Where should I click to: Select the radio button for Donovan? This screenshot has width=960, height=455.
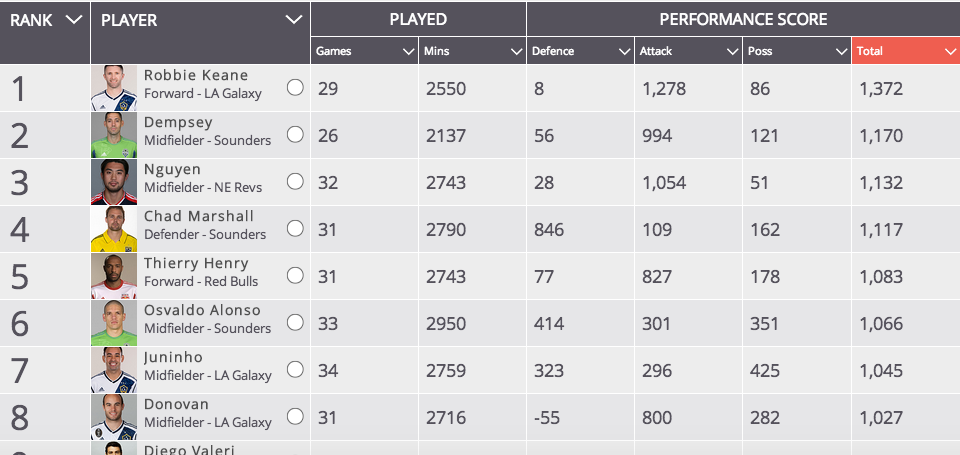click(295, 417)
